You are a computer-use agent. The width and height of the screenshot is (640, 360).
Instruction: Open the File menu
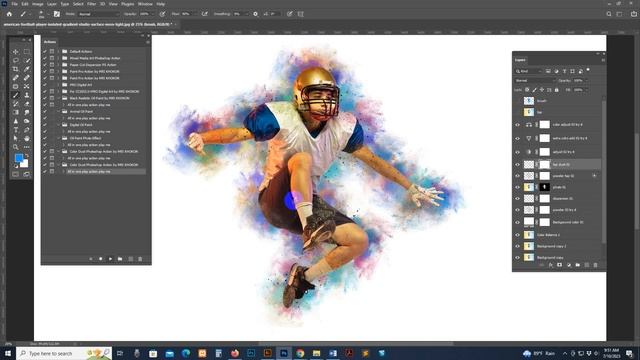(x=14, y=4)
